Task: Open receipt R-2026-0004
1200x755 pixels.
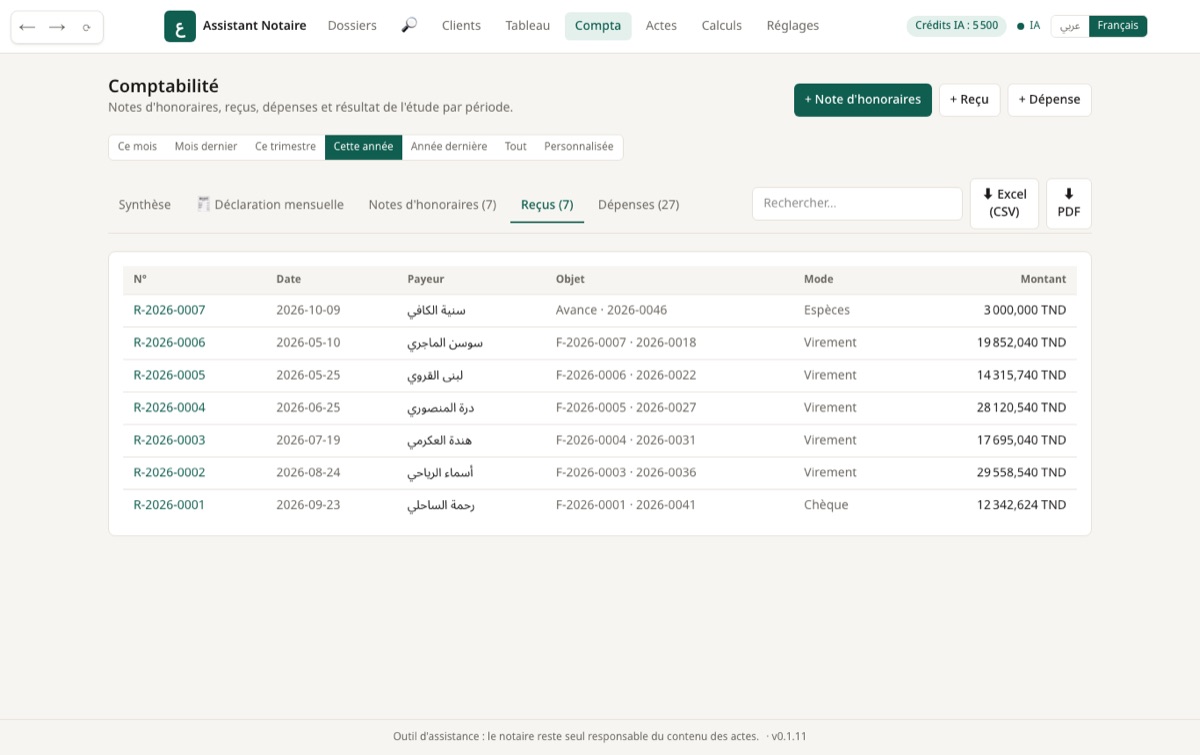Action: pos(169,408)
